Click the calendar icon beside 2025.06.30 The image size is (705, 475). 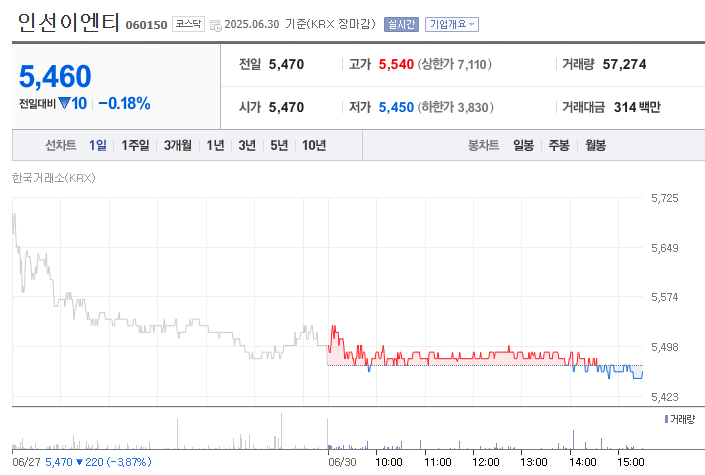click(x=216, y=25)
